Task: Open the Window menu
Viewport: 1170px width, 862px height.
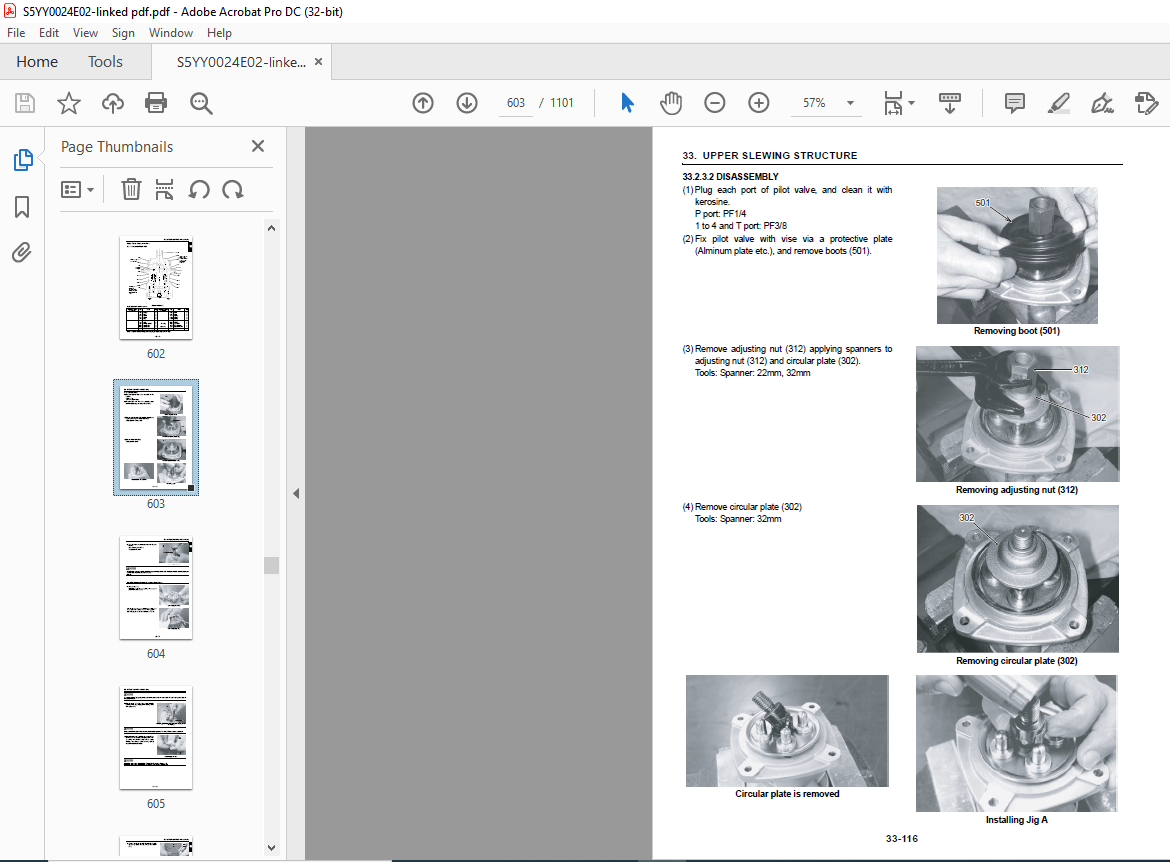Action: 171,33
